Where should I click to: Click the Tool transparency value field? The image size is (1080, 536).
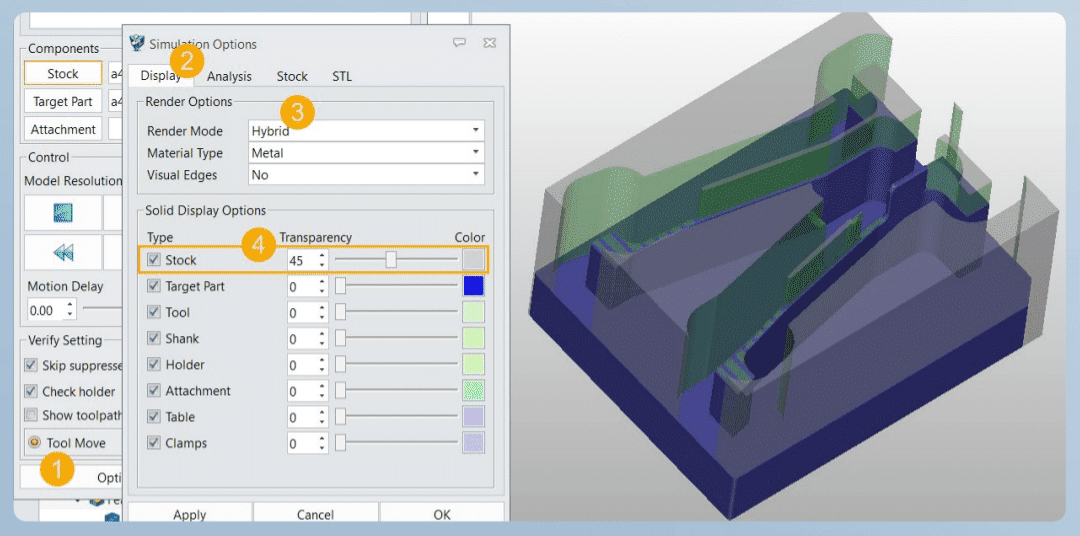point(307,313)
